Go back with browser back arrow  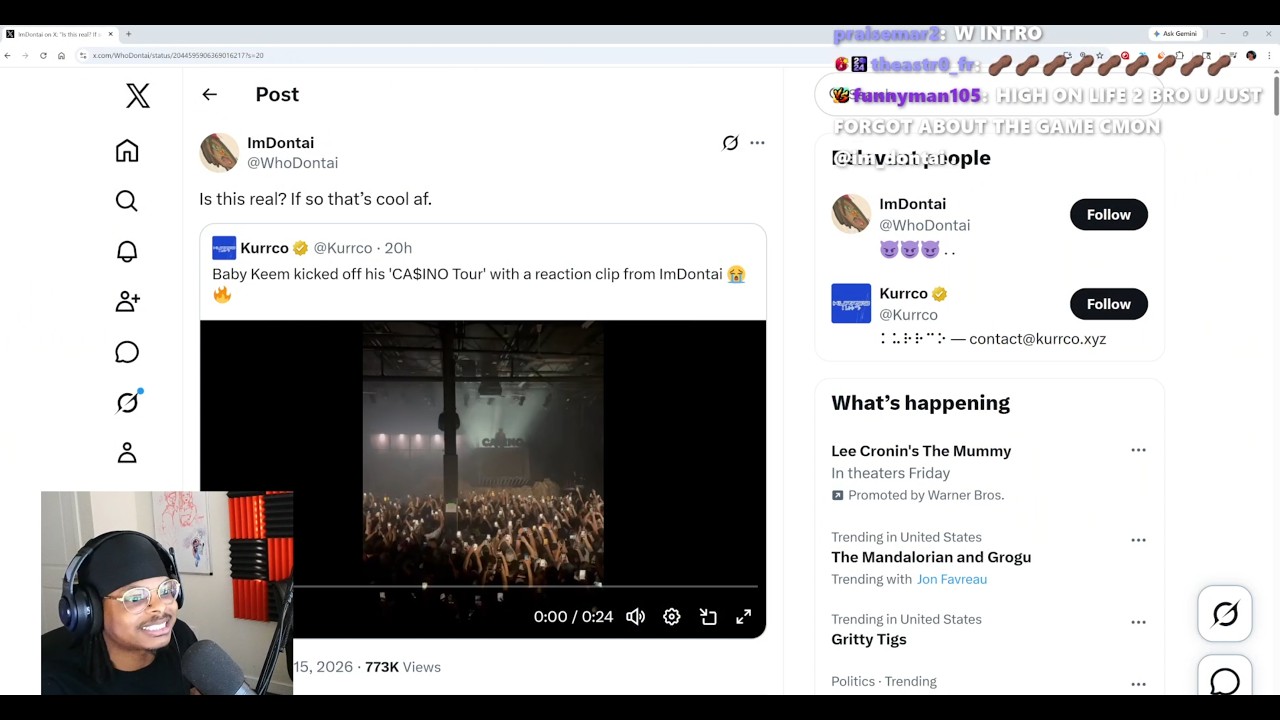tap(8, 55)
